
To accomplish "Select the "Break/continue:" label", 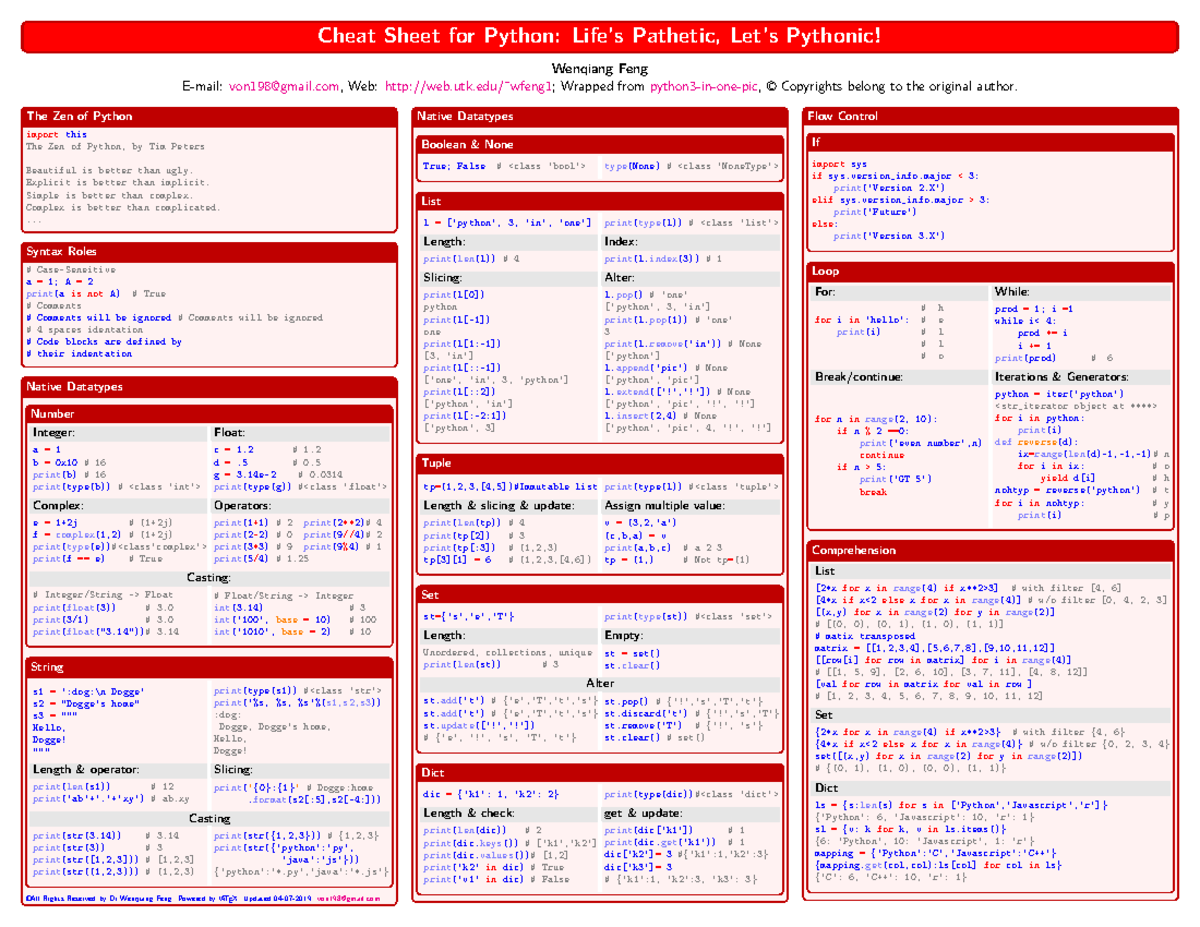I will (x=858, y=377).
